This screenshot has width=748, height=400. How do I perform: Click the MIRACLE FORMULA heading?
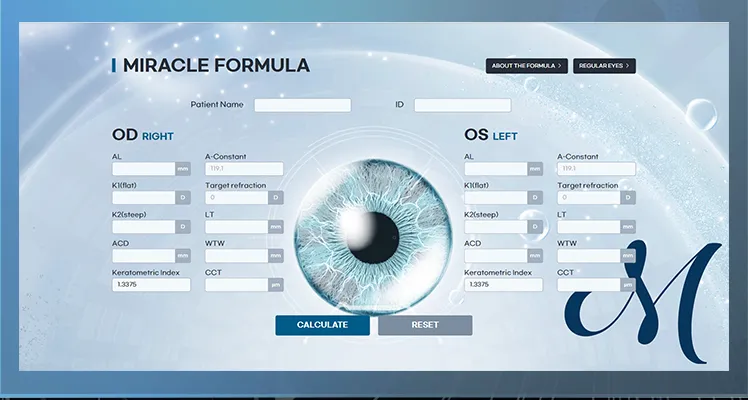click(x=216, y=66)
